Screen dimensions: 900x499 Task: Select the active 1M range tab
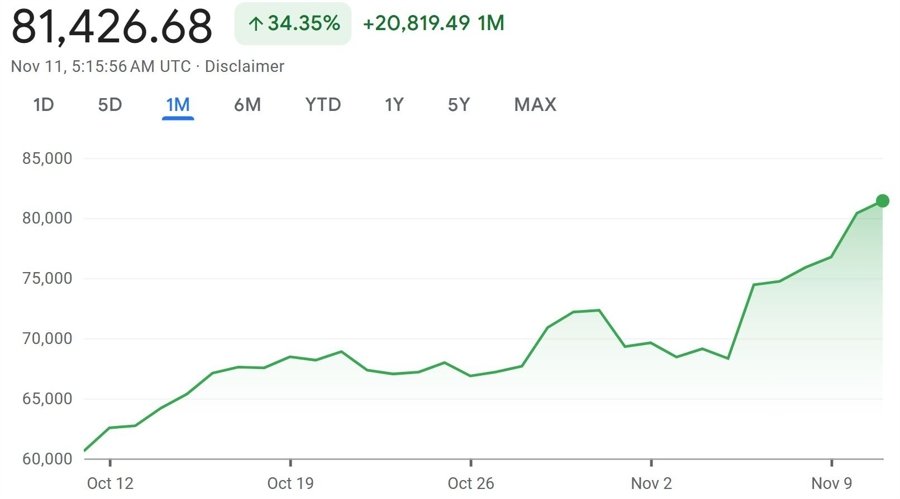point(178,105)
